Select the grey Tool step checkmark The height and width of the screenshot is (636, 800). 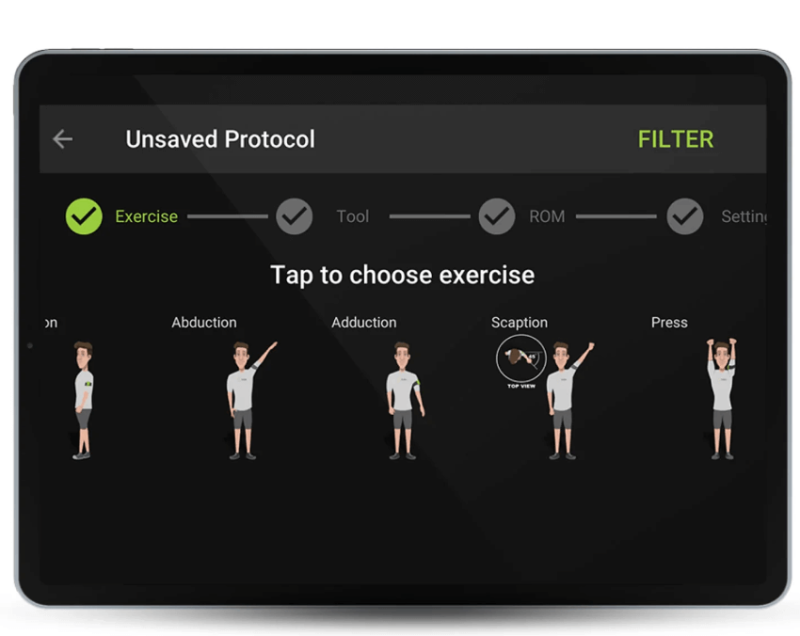[x=294, y=216]
